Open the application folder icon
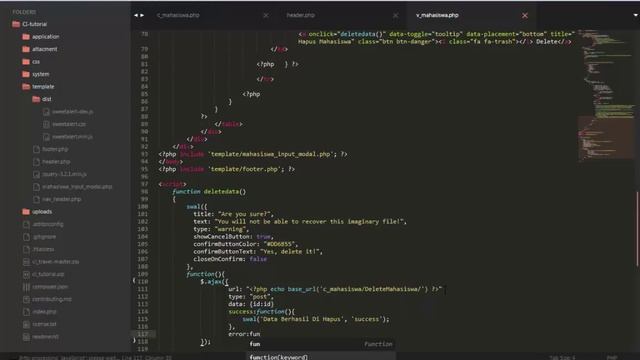Image resolution: width=640 pixels, height=360 pixels. 26,37
